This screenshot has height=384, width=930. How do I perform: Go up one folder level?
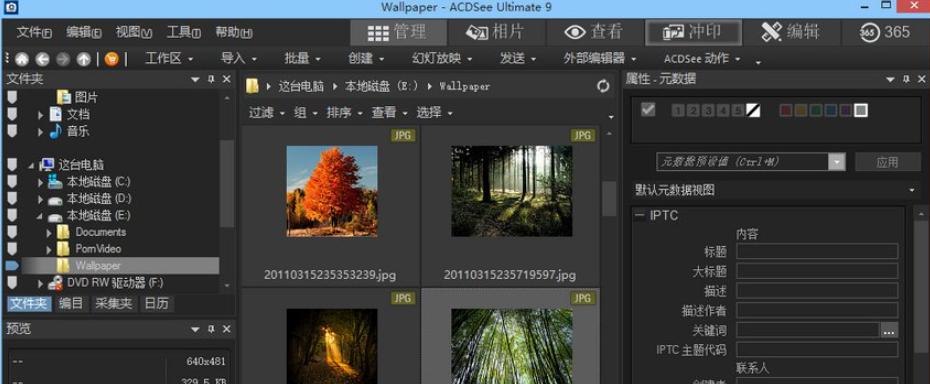coord(84,59)
